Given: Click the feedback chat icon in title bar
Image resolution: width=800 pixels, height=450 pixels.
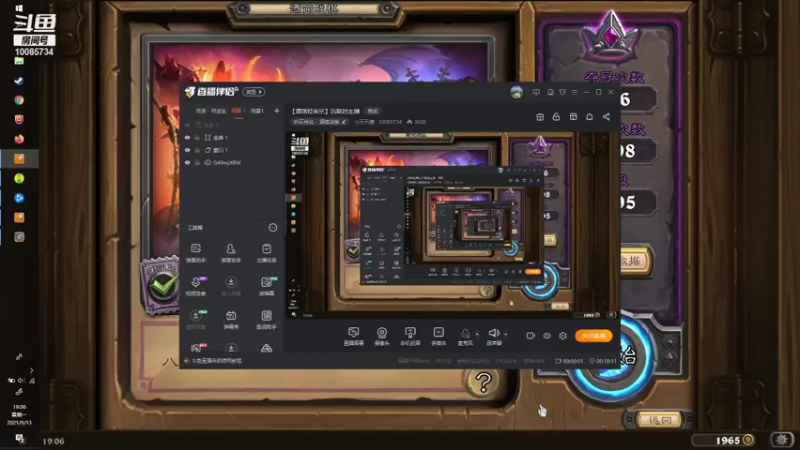Looking at the screenshot, I should [x=536, y=92].
